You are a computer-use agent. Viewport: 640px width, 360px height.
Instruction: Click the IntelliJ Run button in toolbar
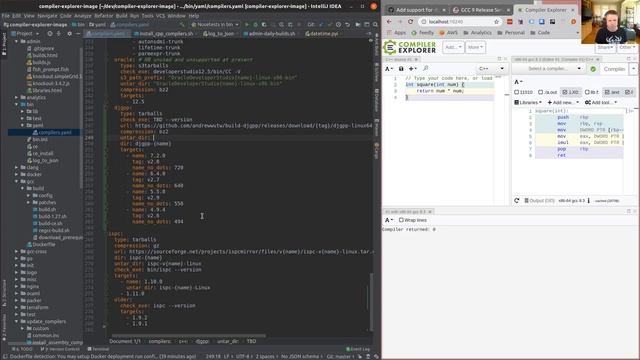[247, 24]
